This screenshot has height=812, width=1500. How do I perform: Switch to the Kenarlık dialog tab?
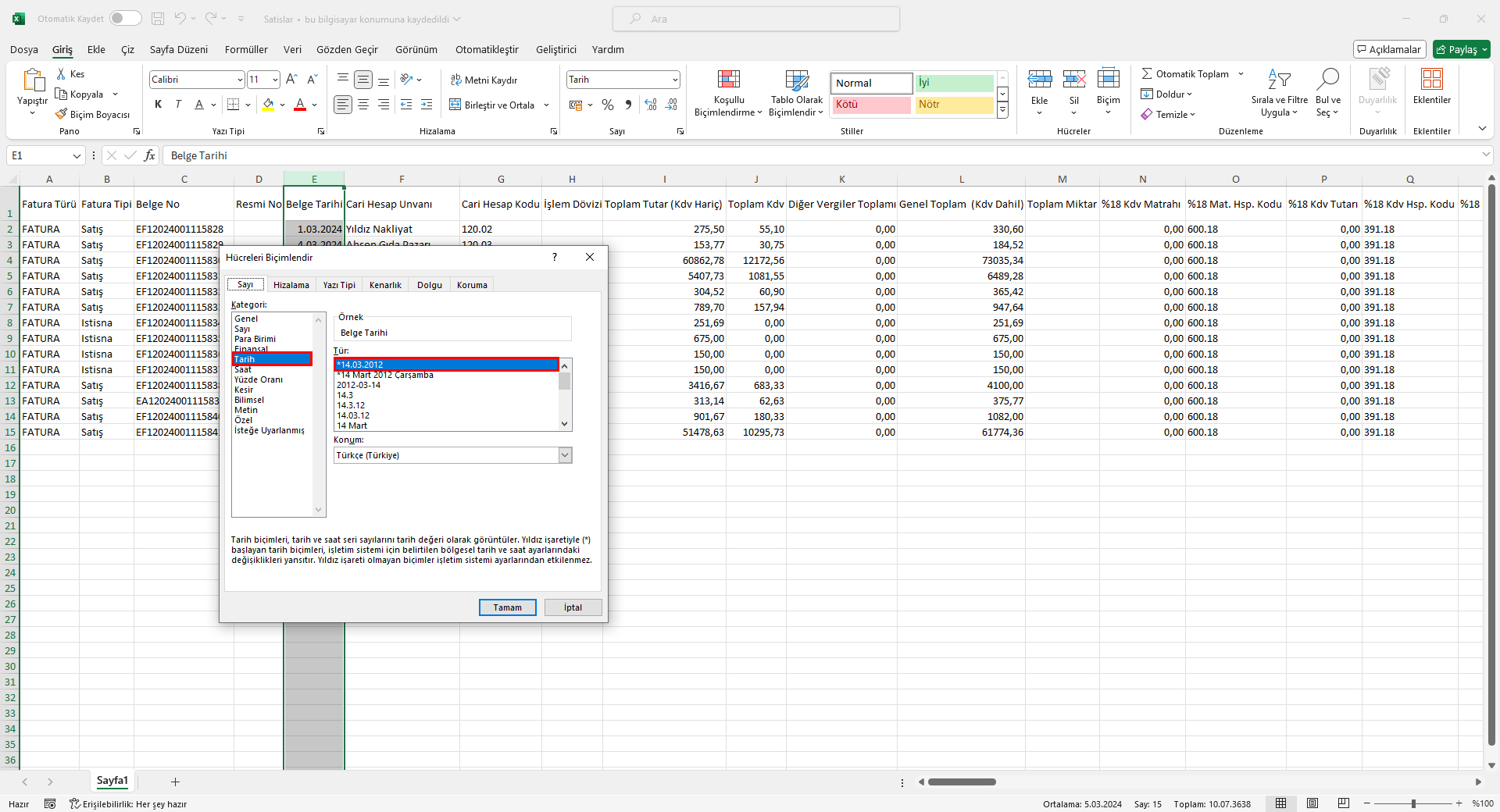[x=385, y=285]
